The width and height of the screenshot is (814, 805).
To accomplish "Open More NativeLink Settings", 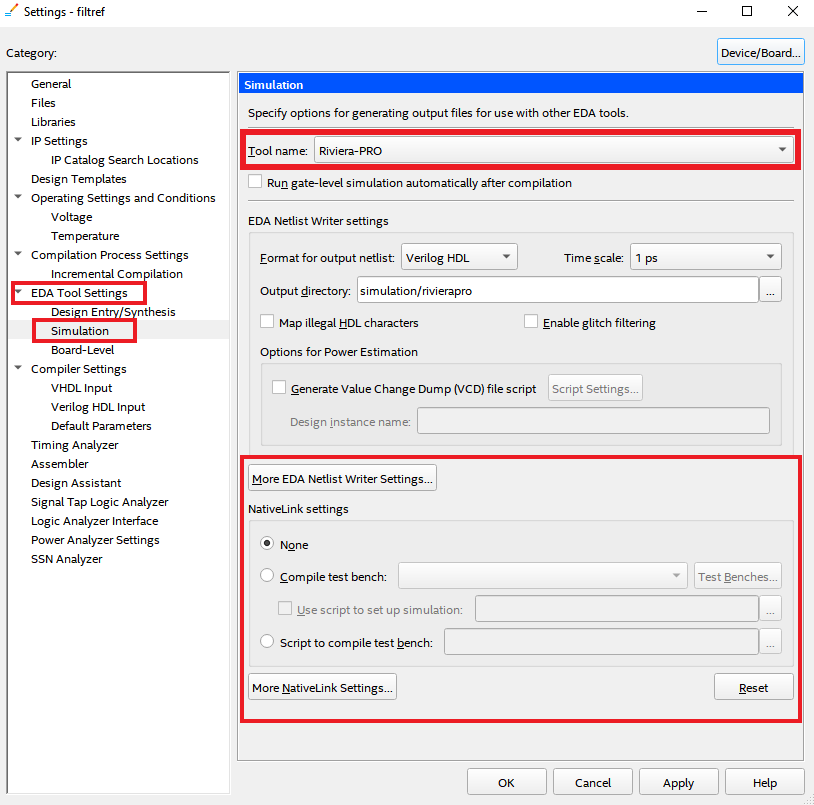I will coord(322,687).
